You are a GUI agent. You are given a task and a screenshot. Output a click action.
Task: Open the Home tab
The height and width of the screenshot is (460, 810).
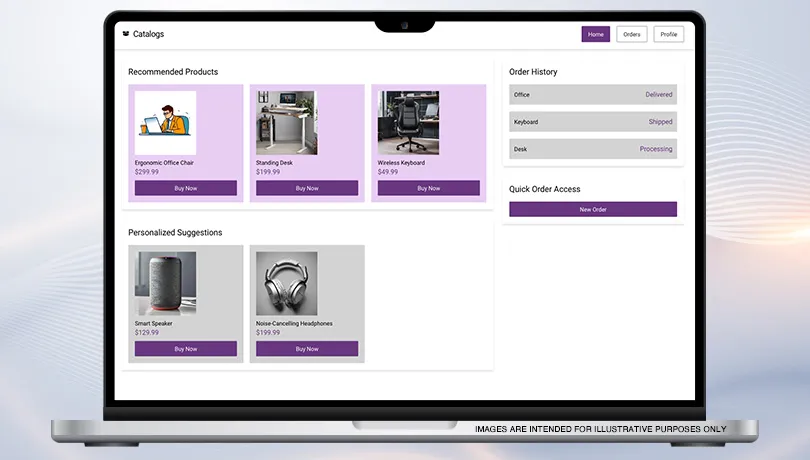click(595, 34)
